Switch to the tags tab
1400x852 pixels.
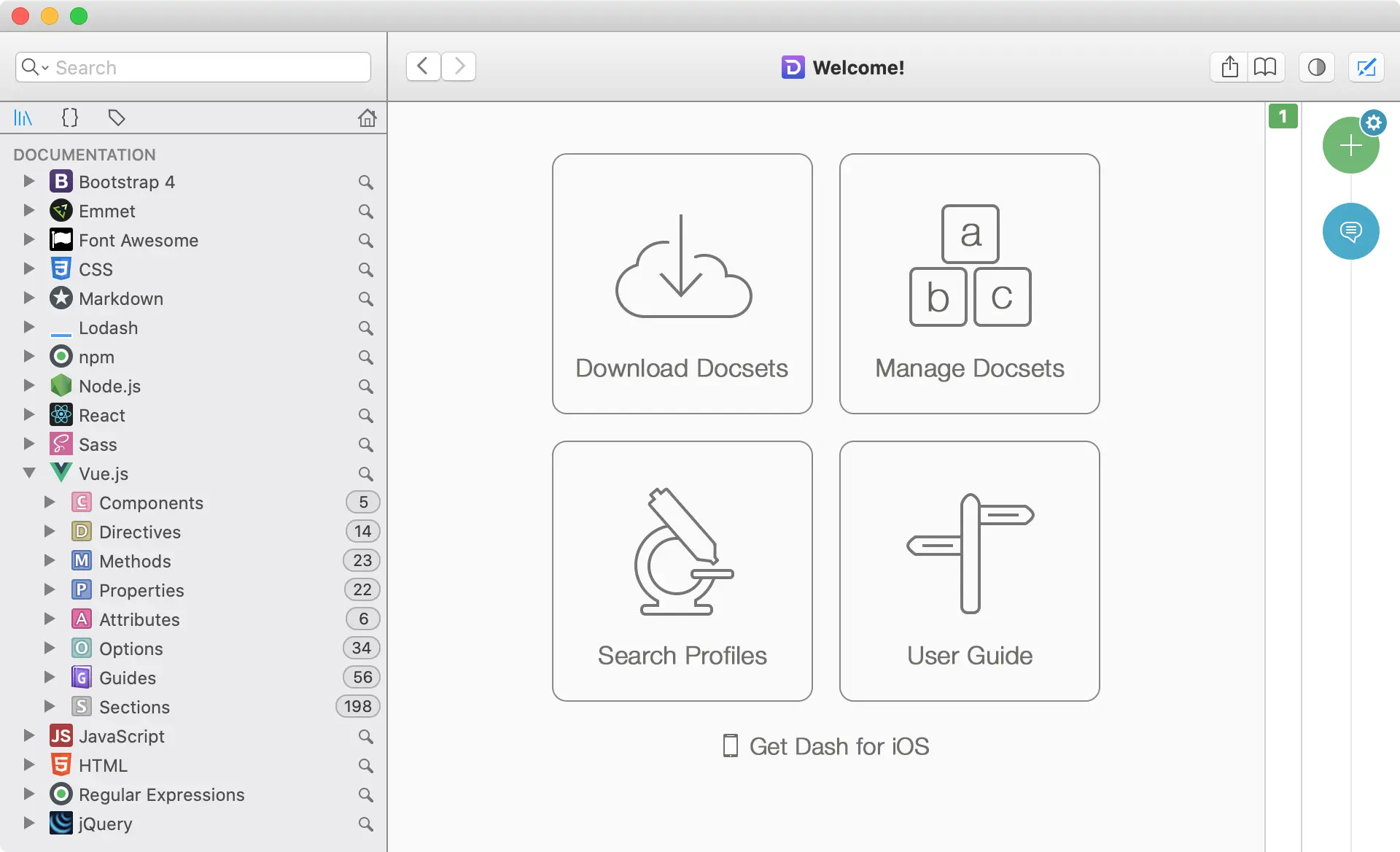117,117
